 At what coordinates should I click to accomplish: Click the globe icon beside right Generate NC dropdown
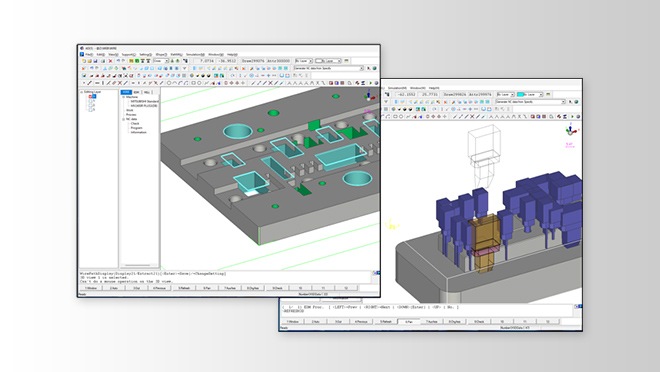click(576, 102)
